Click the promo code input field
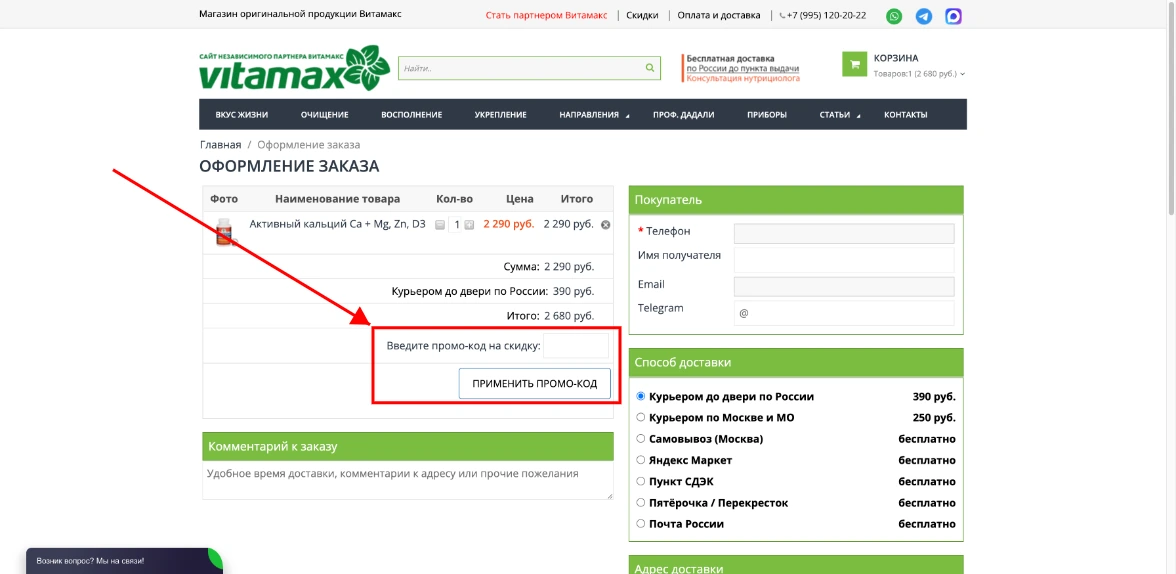 [575, 346]
